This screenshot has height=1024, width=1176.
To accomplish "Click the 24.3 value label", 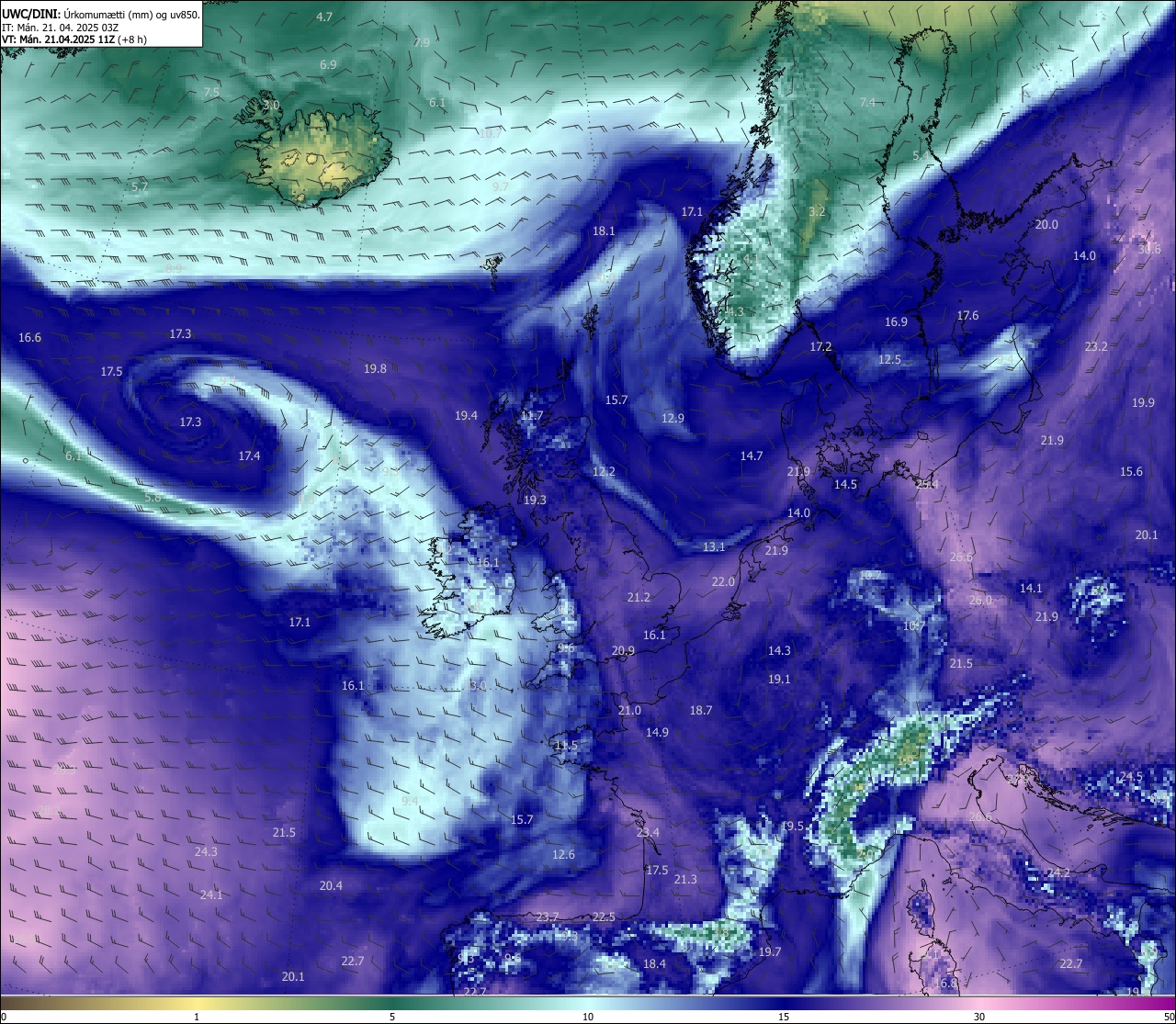I will pos(206,852).
